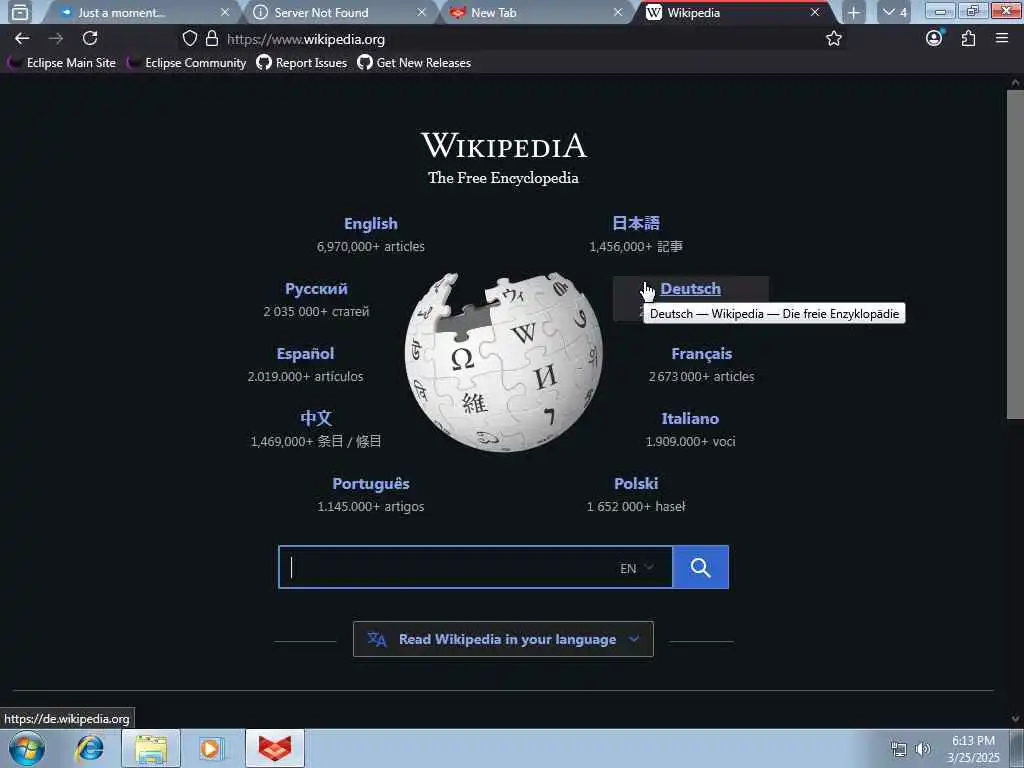This screenshot has height=768, width=1024.
Task: Open the taskbar clock showing 6:13 PM
Action: click(973, 748)
